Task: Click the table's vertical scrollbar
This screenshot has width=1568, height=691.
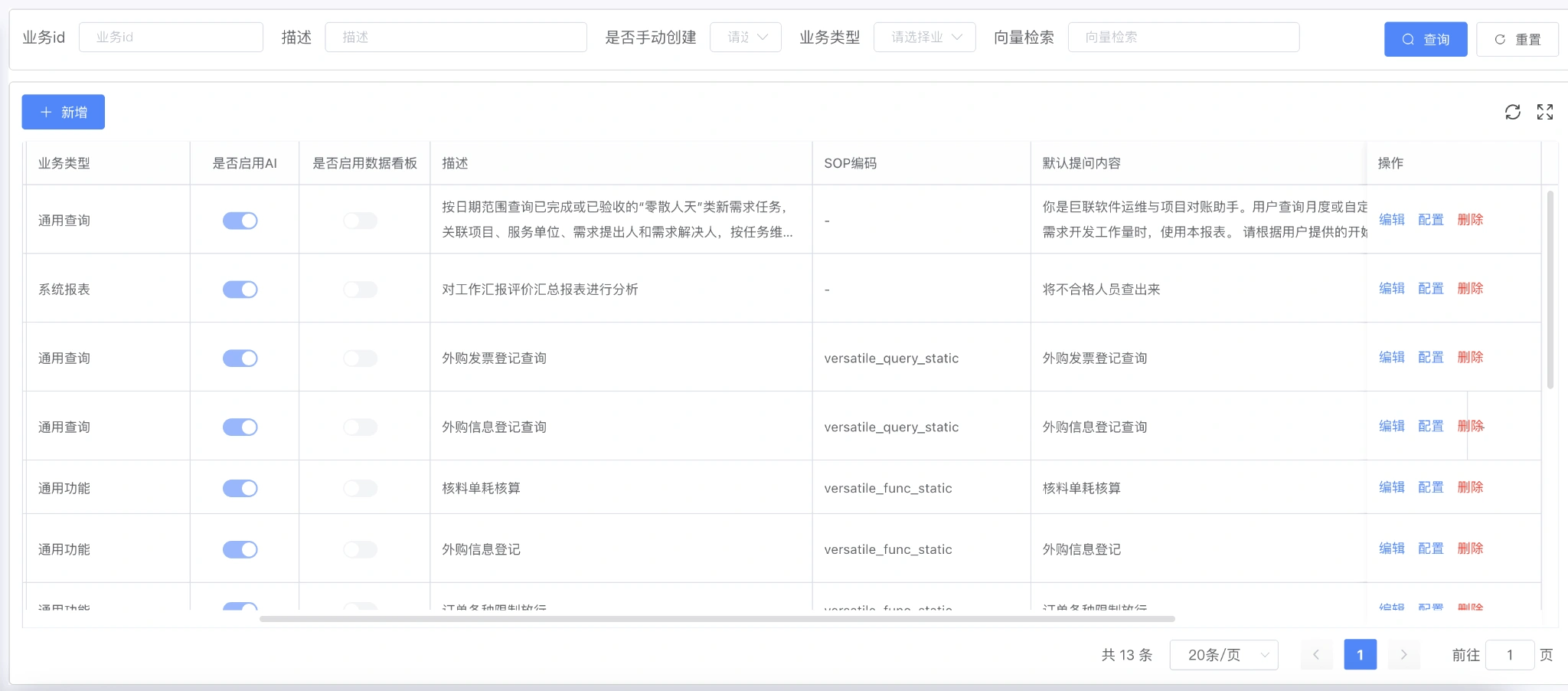Action: [1550, 290]
